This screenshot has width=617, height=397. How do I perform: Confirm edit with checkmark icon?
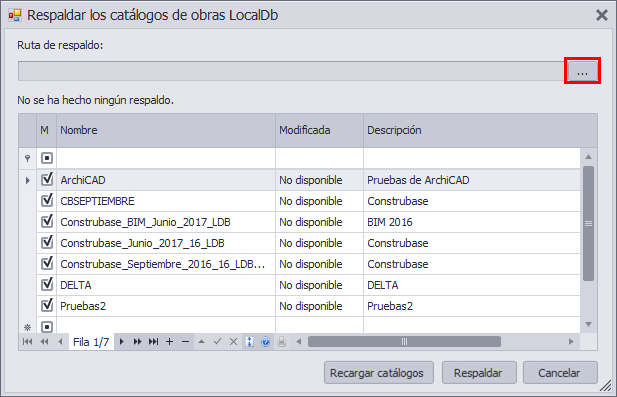(x=218, y=342)
